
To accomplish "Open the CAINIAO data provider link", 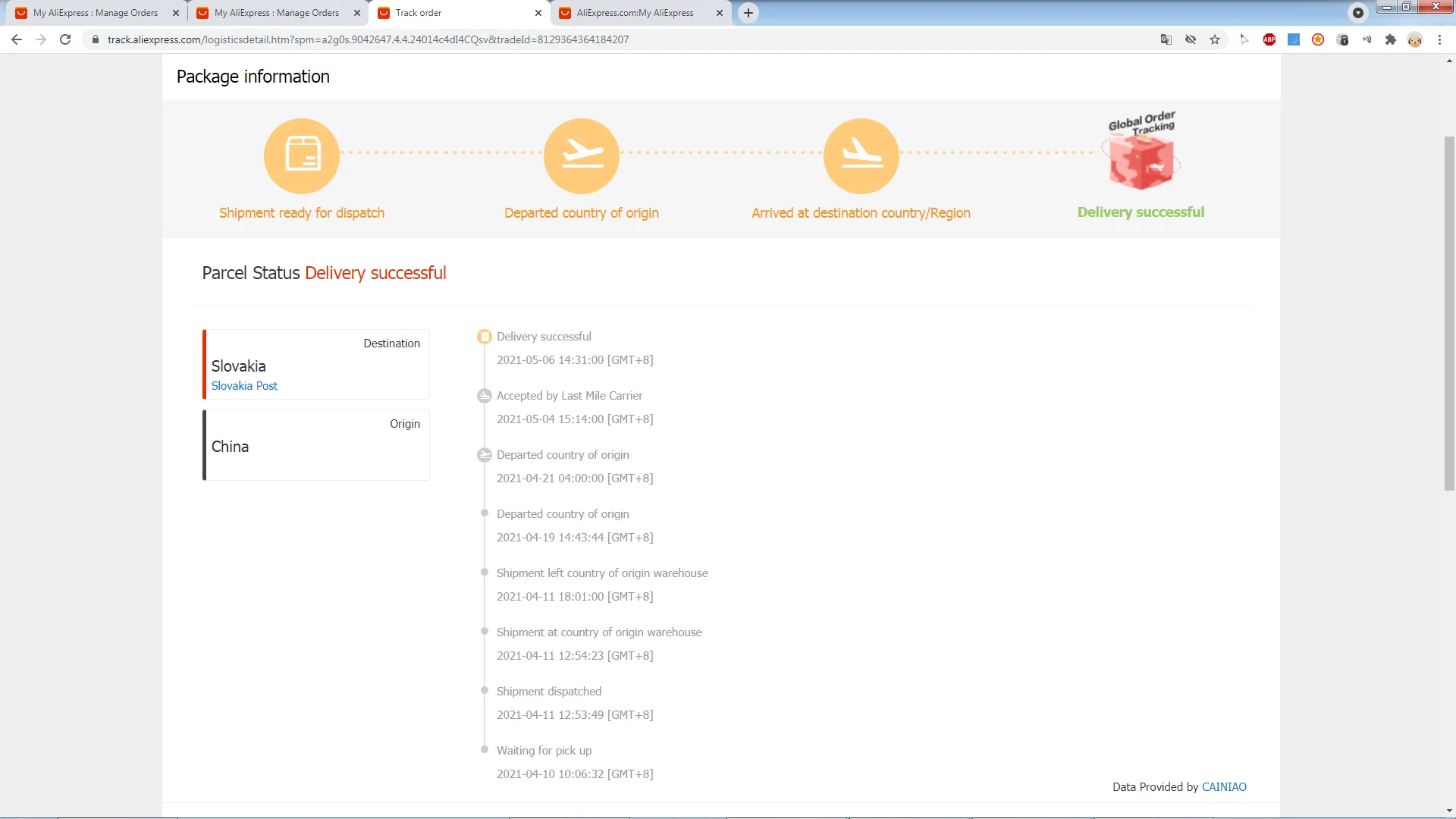I will tap(1224, 786).
